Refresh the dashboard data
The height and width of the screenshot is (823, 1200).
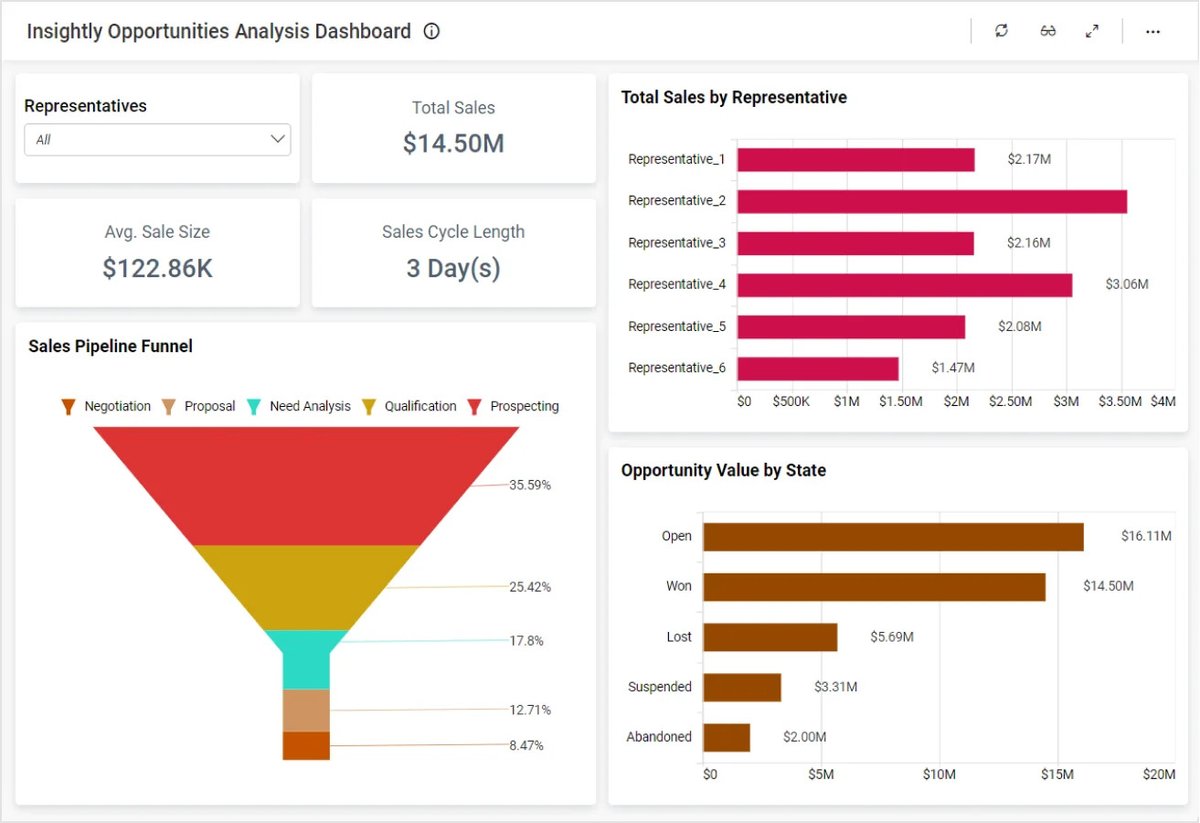click(x=1001, y=31)
